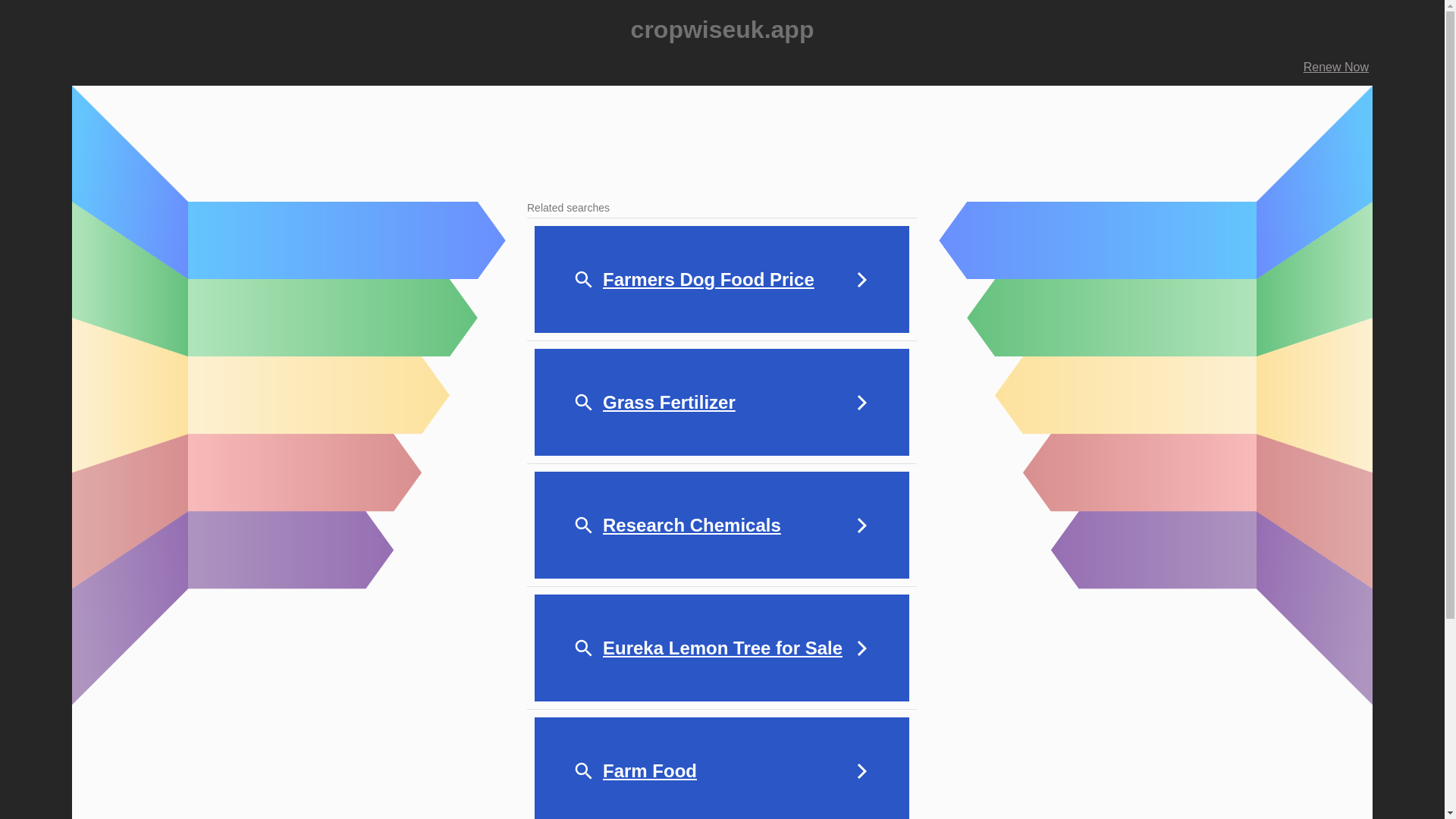Click chevron arrow on Farm Food row

point(861,771)
